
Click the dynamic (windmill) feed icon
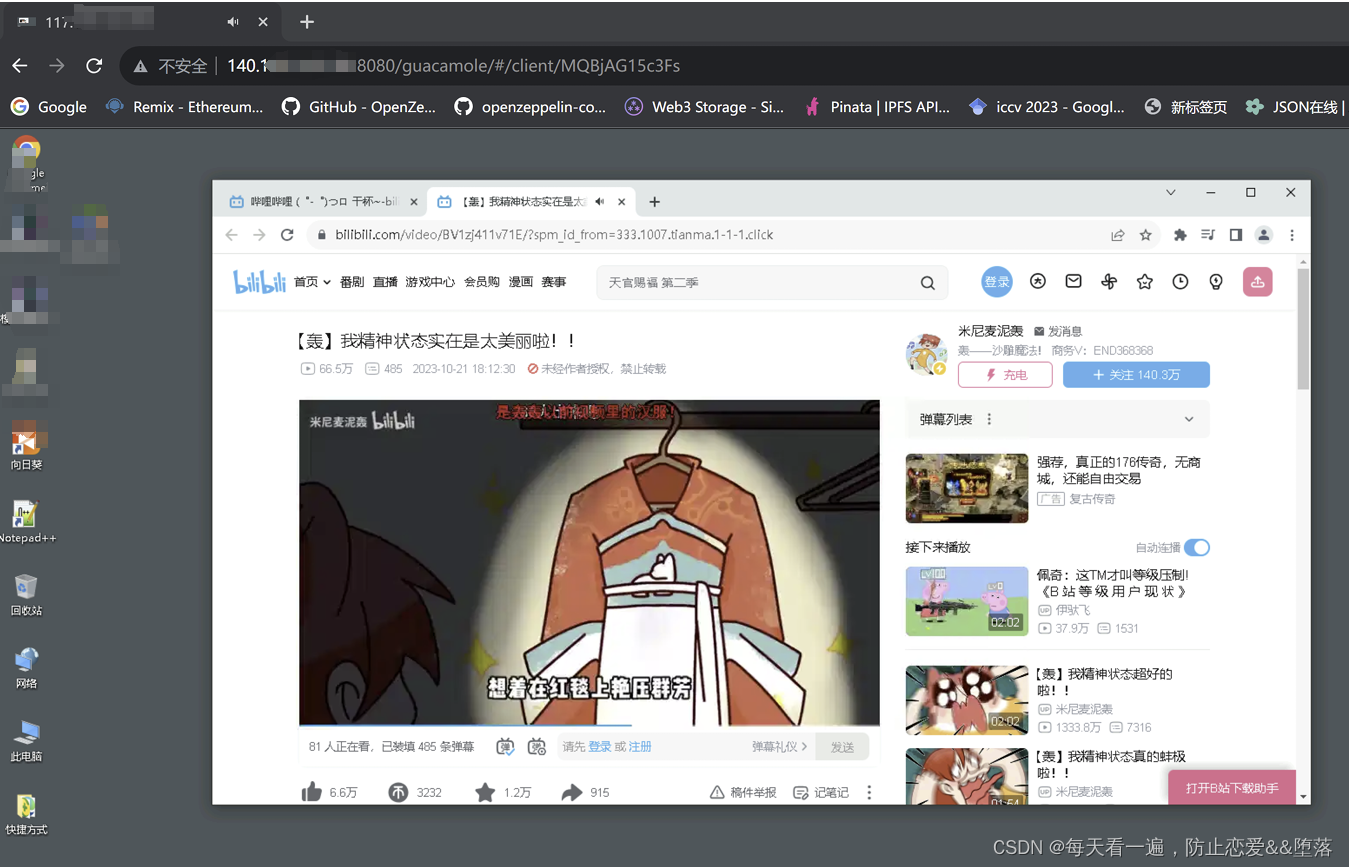tap(1109, 281)
